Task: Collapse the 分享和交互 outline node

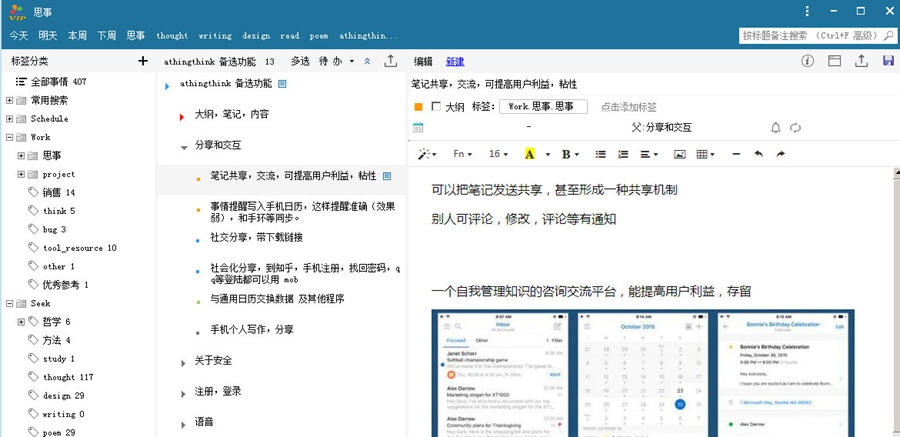Action: pyautogui.click(x=185, y=146)
